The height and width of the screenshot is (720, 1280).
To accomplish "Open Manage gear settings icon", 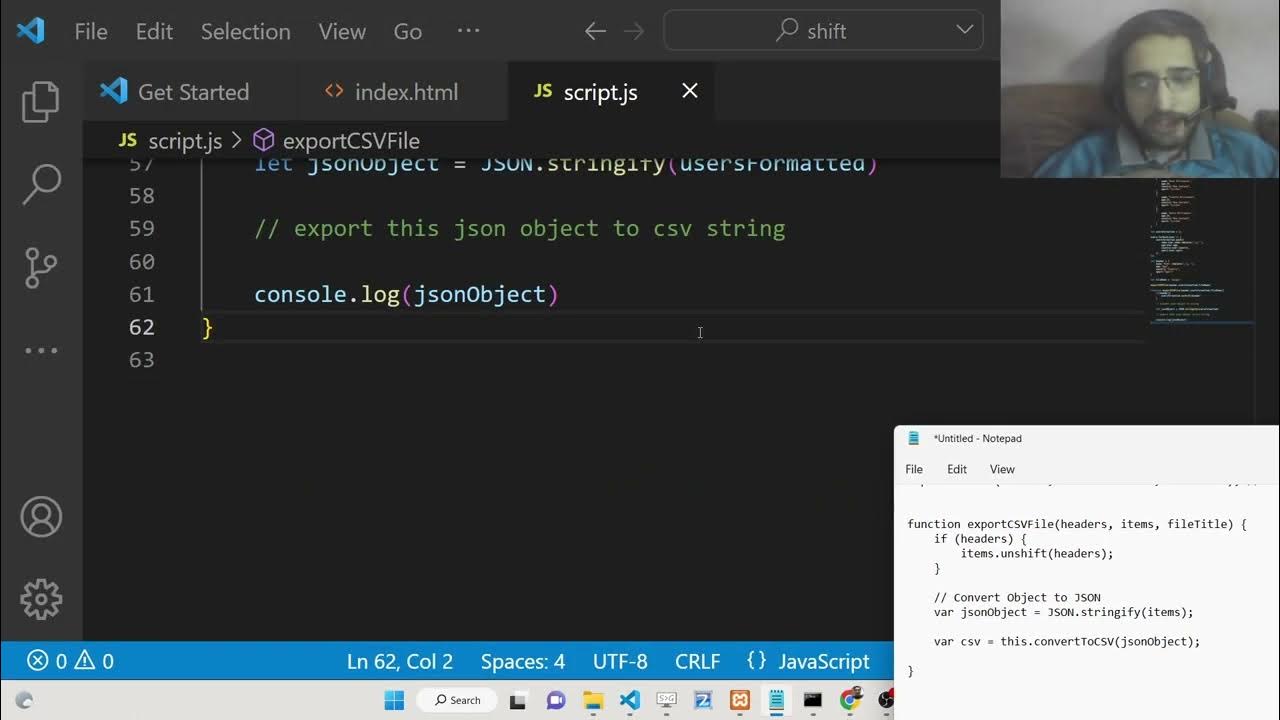I will (x=41, y=599).
